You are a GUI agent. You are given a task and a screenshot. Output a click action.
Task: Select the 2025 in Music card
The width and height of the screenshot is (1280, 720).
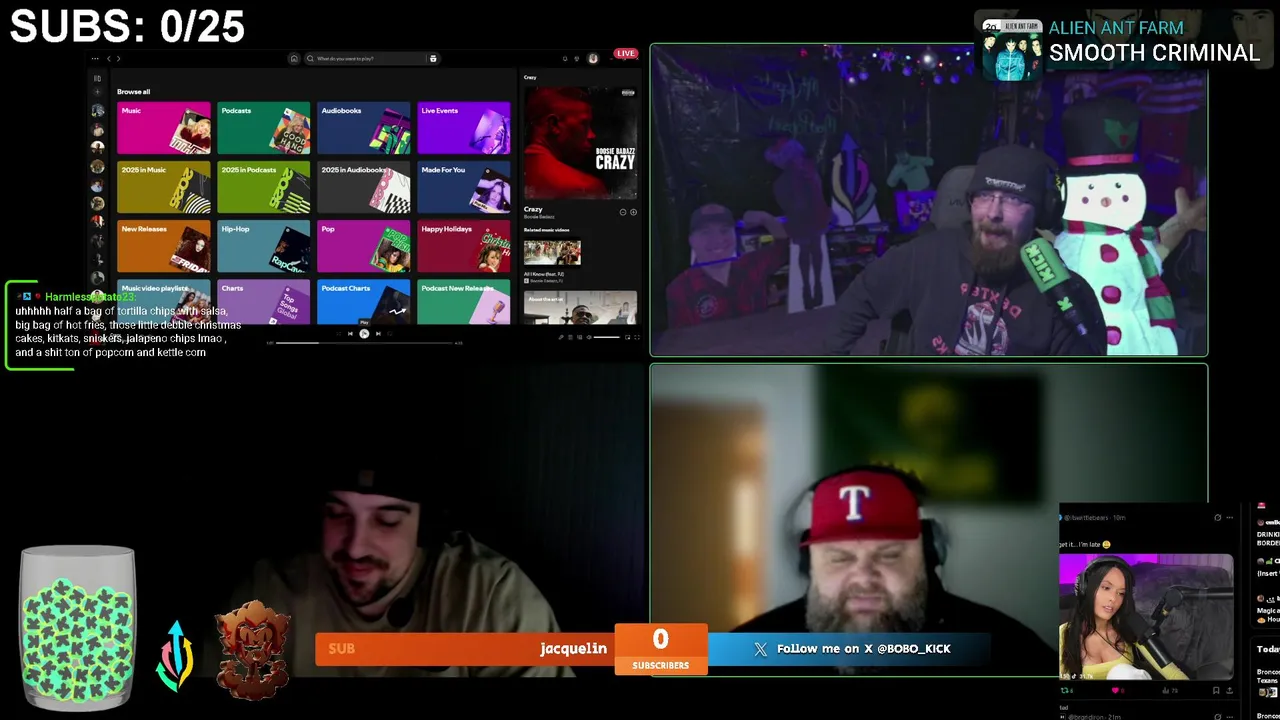coord(164,187)
